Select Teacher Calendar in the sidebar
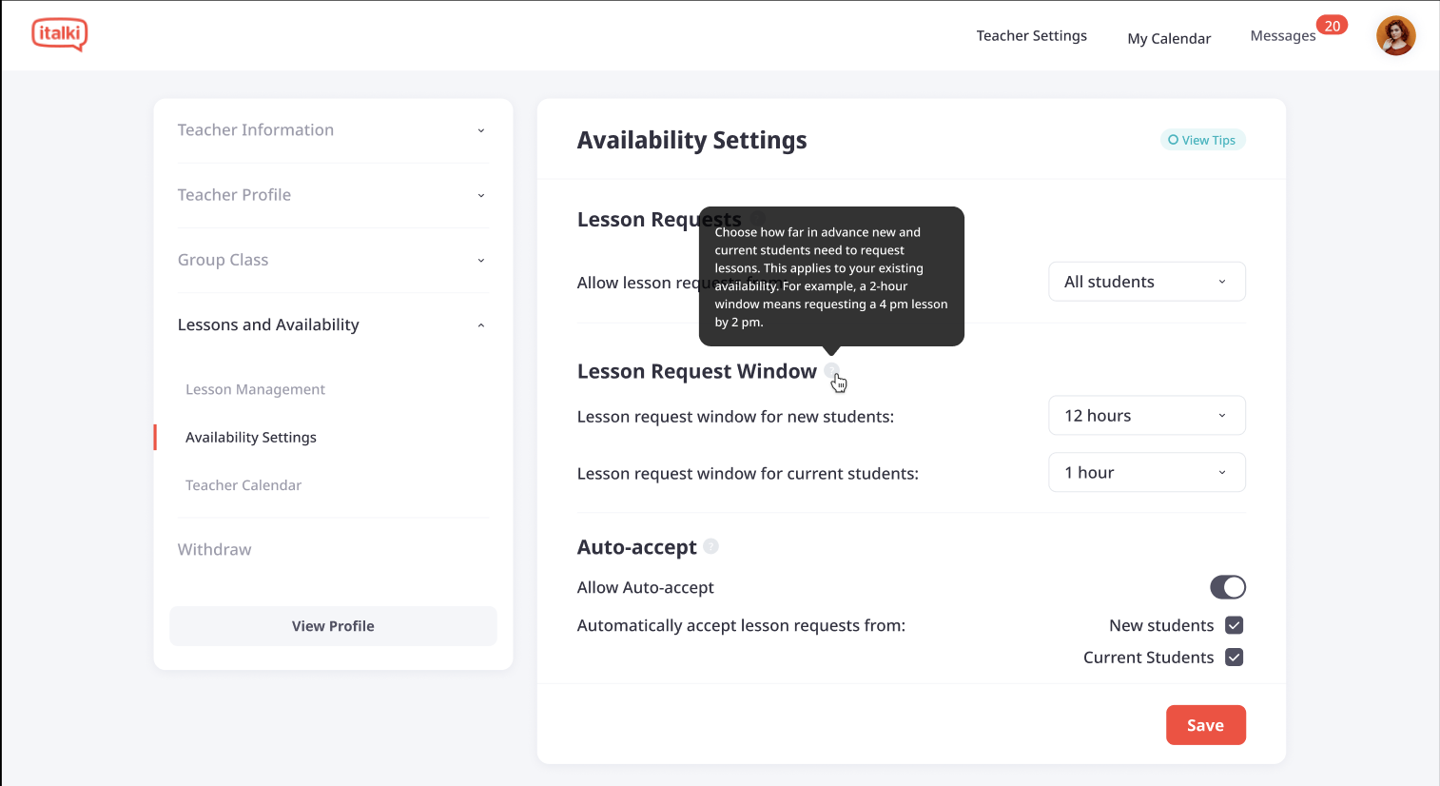This screenshot has width=1440, height=786. 243,485
